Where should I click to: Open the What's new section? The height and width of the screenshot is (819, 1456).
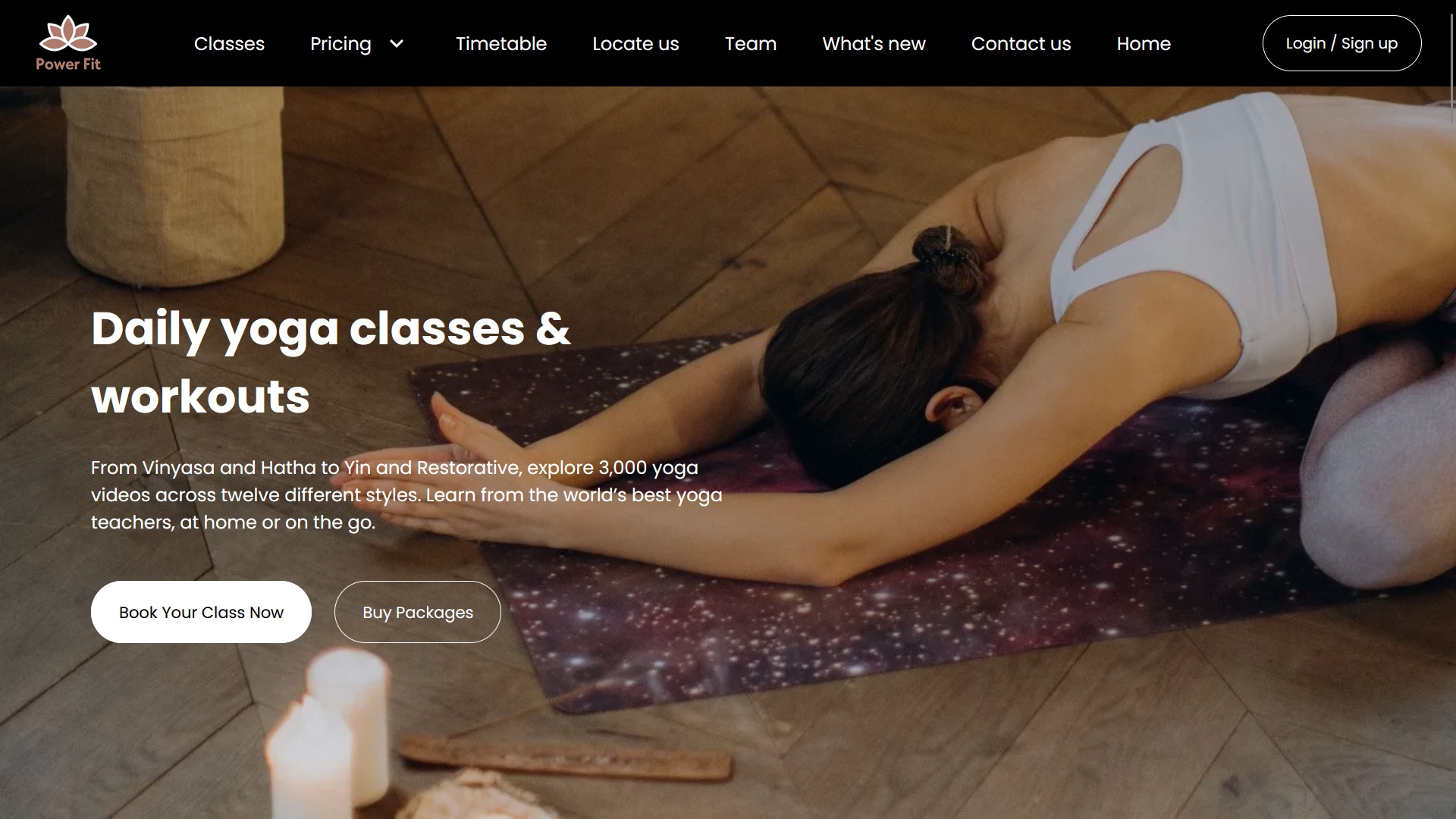pos(874,44)
